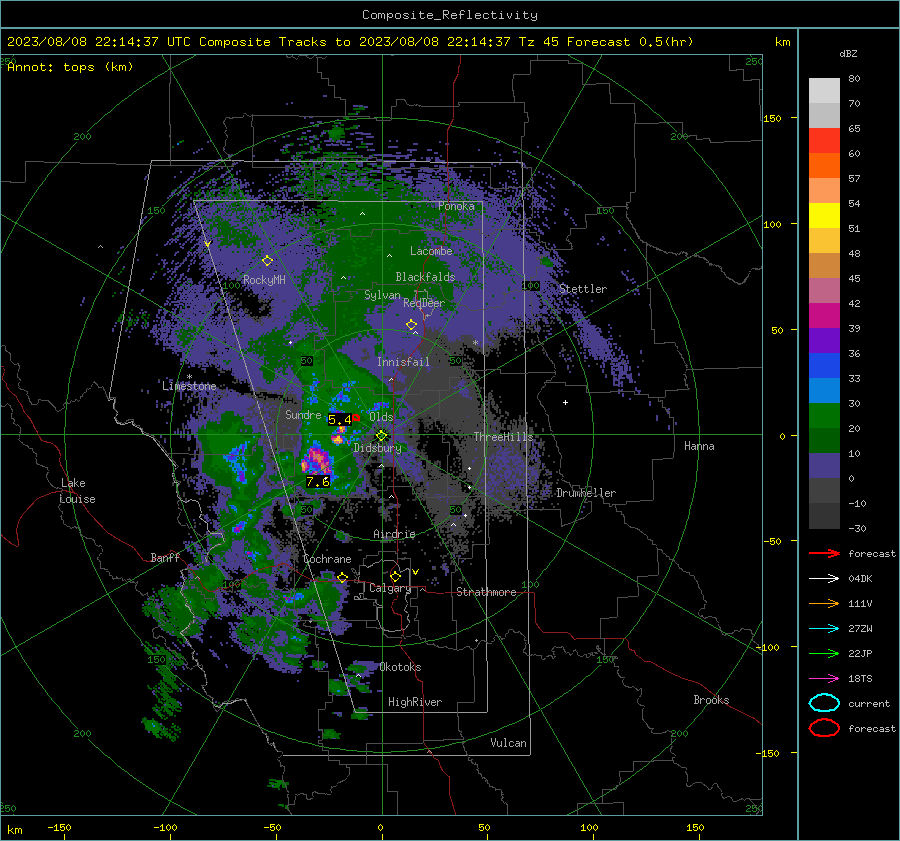This screenshot has width=900, height=841.
Task: Click the UTC timestamp header text
Action: pyautogui.click(x=350, y=42)
